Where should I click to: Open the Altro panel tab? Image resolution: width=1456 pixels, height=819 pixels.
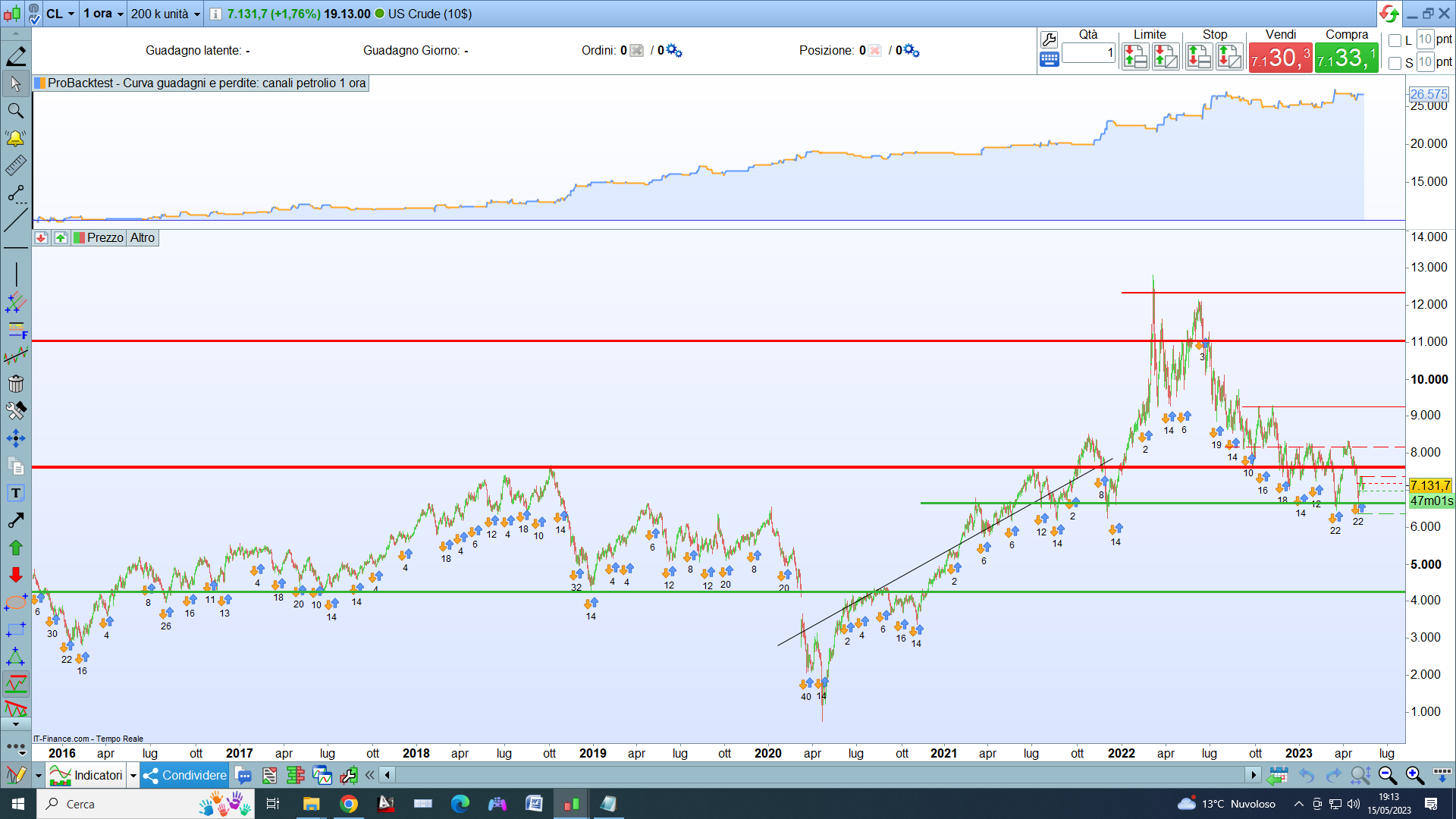143,238
